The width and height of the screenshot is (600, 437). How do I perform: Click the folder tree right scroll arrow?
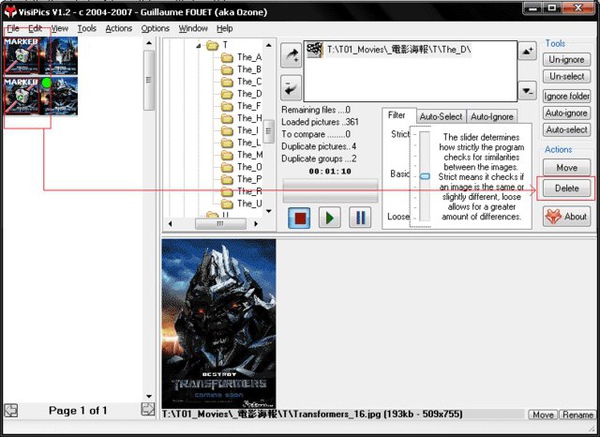256,223
